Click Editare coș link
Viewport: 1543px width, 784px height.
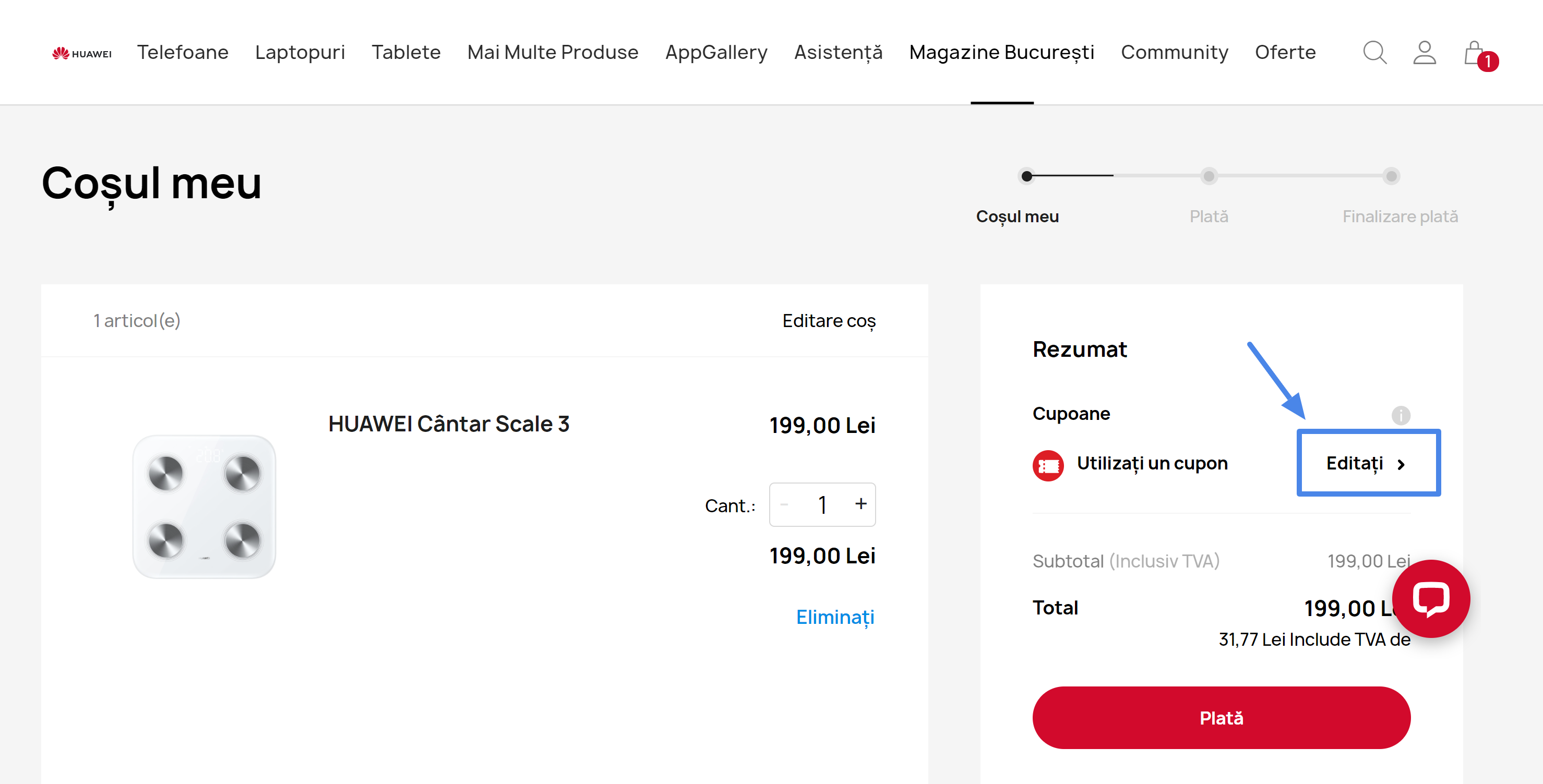click(x=829, y=320)
